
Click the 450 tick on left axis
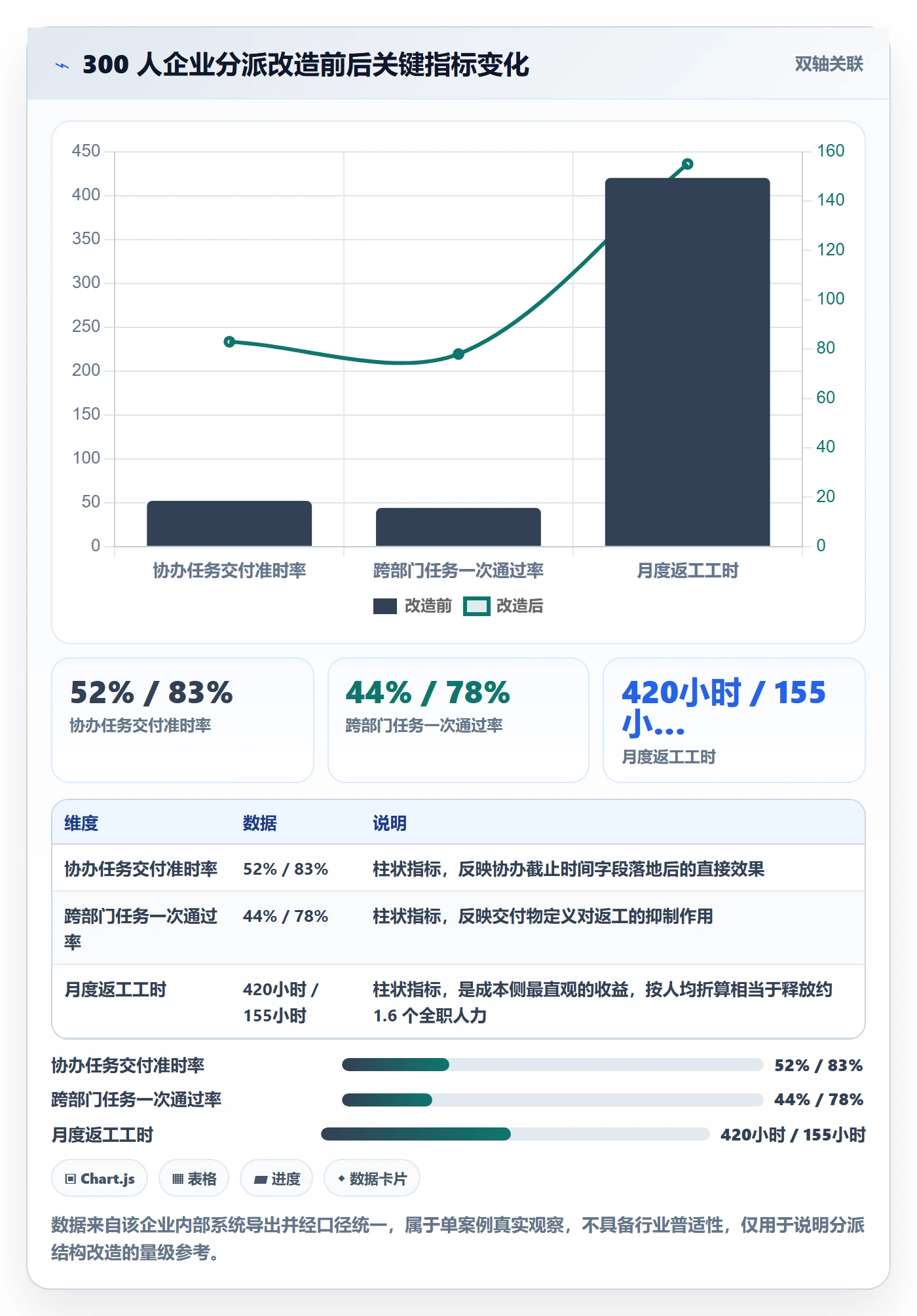(x=86, y=151)
